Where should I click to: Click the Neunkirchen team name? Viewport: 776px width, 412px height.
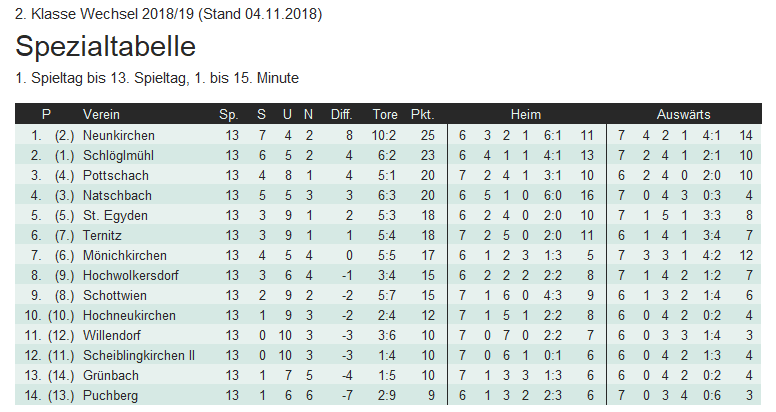[x=119, y=135]
